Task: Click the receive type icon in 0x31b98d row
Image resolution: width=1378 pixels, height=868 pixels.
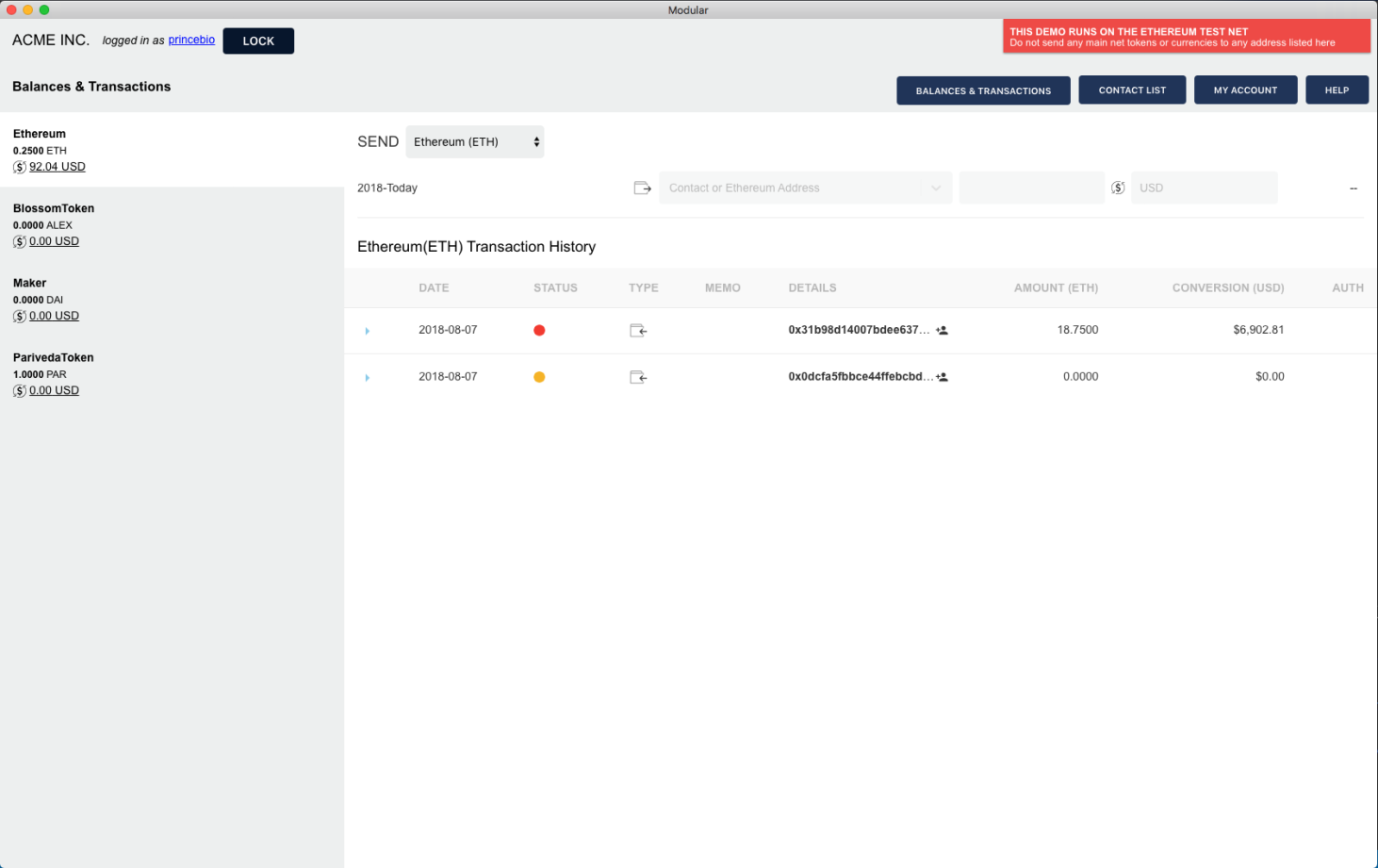Action: pyautogui.click(x=638, y=330)
